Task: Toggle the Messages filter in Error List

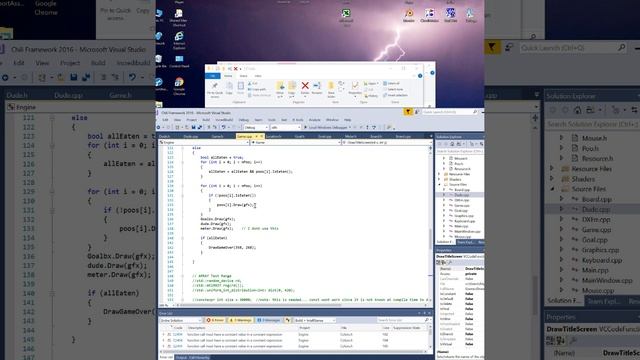Action: (x=269, y=320)
